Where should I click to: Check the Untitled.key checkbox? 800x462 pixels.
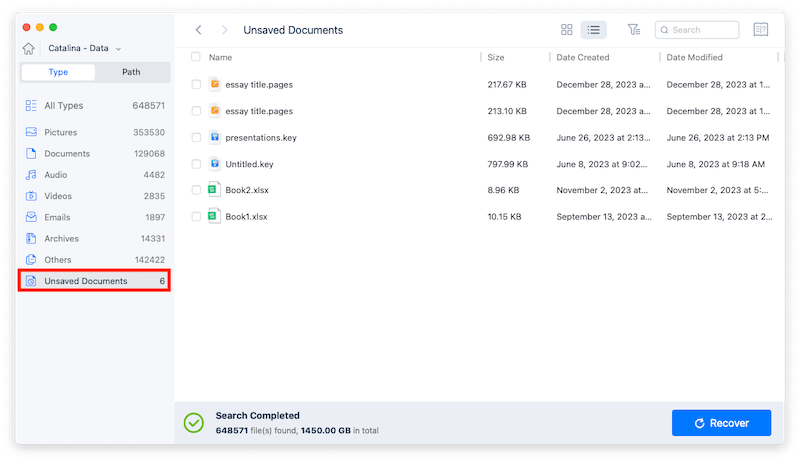pos(196,164)
